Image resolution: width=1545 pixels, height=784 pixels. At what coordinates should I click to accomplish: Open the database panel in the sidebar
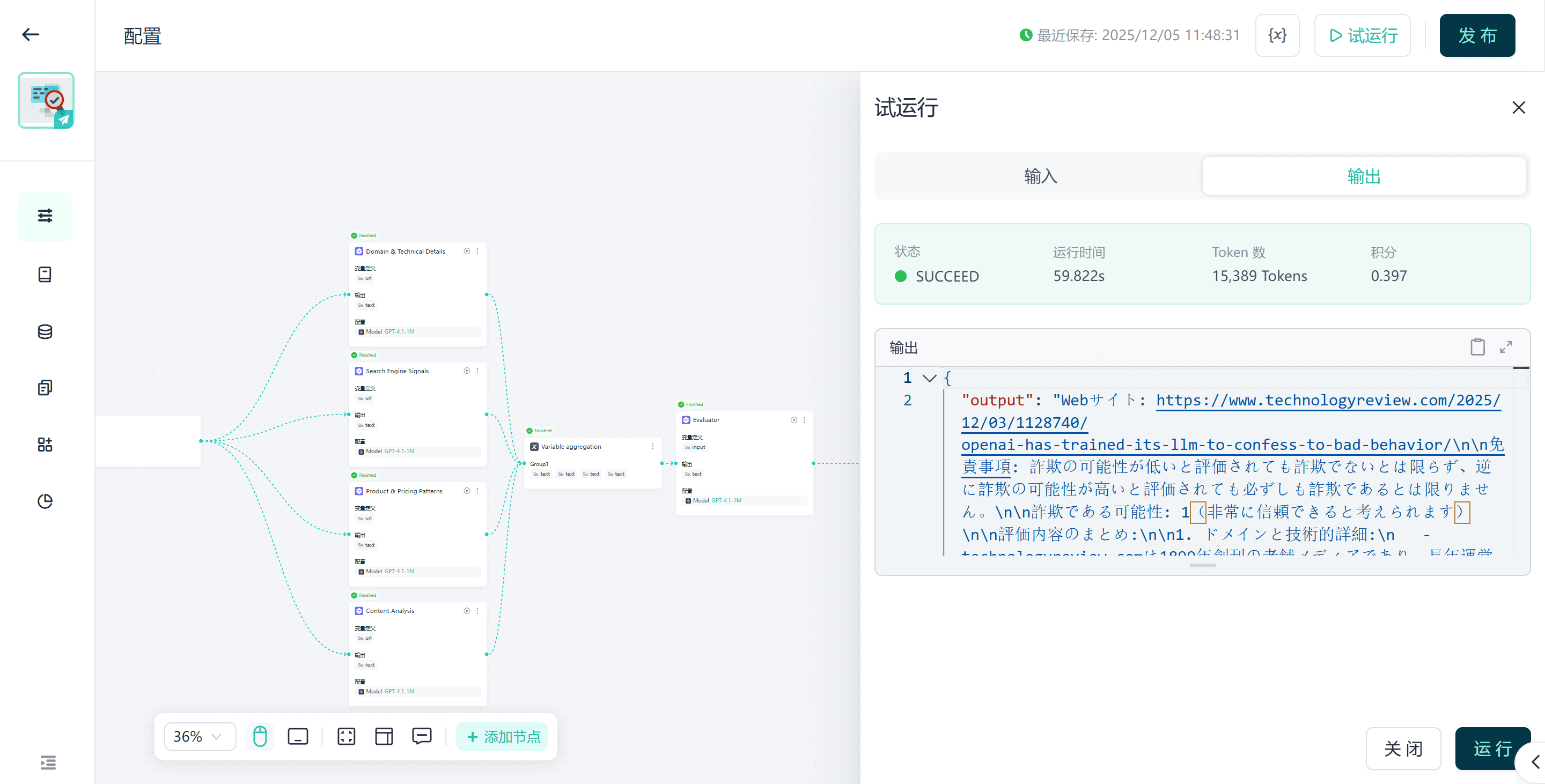tap(45, 331)
